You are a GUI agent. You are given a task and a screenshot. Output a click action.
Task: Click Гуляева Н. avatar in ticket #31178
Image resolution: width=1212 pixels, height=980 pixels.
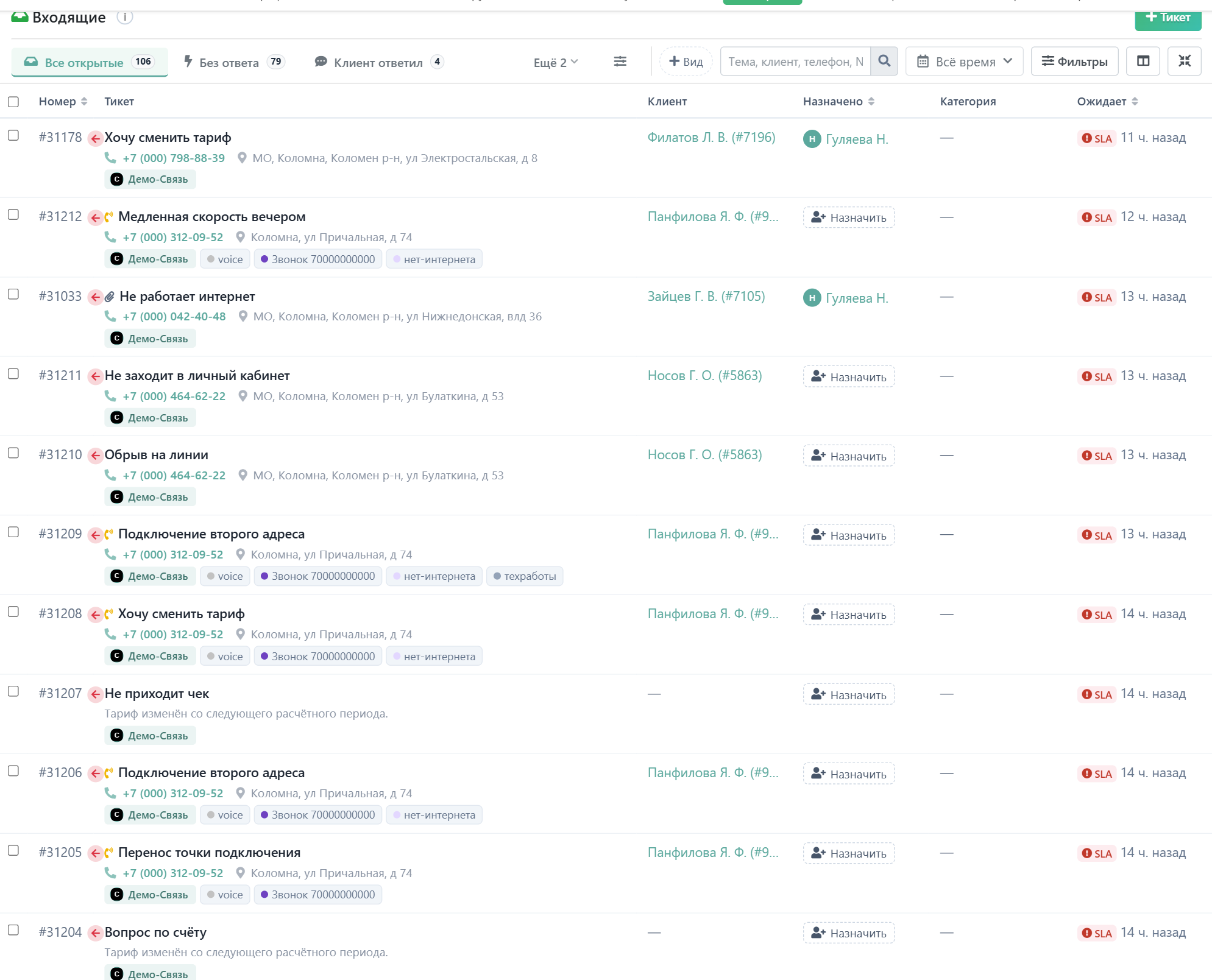pos(812,139)
